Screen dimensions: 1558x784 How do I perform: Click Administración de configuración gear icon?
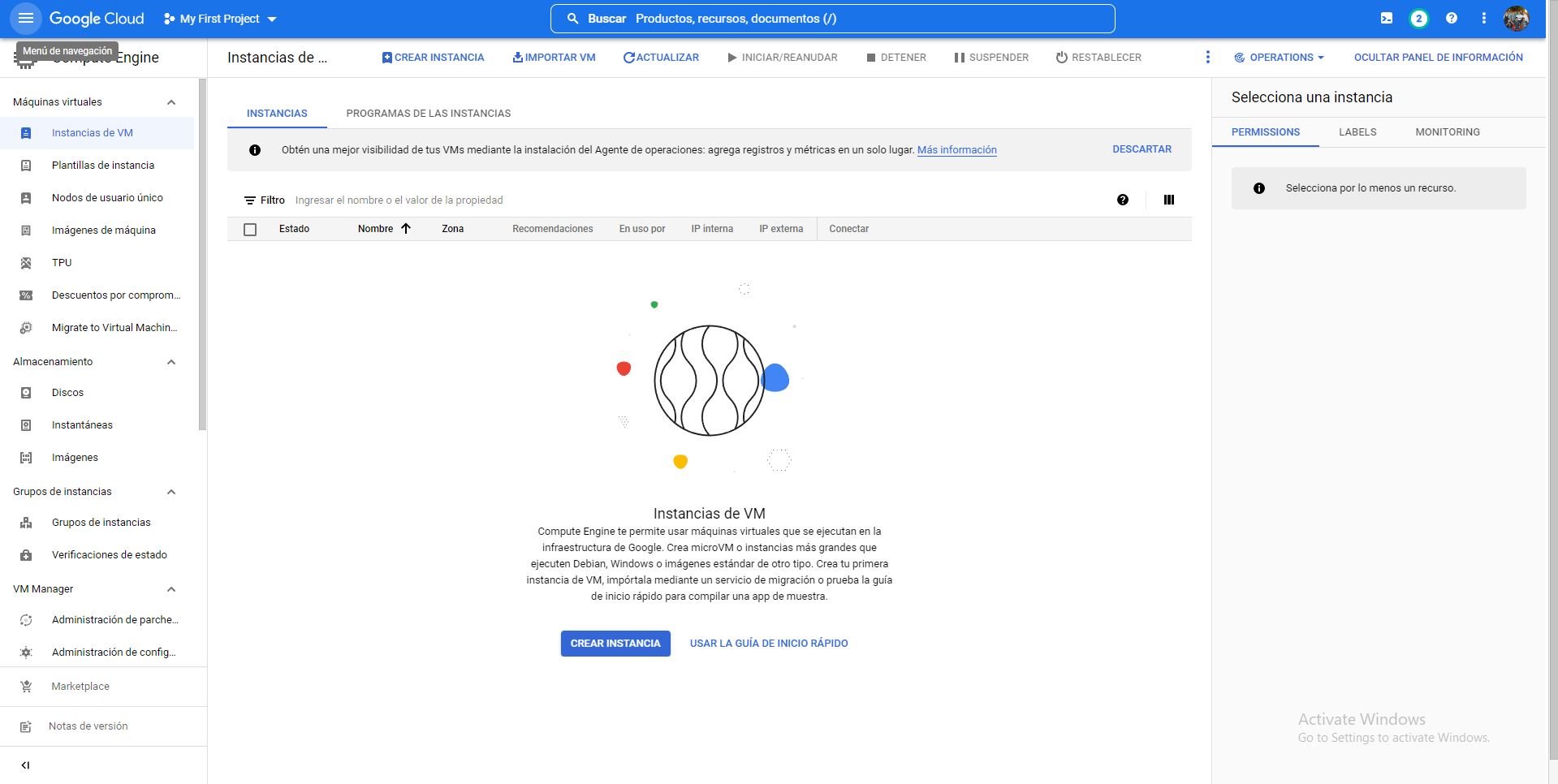(26, 653)
